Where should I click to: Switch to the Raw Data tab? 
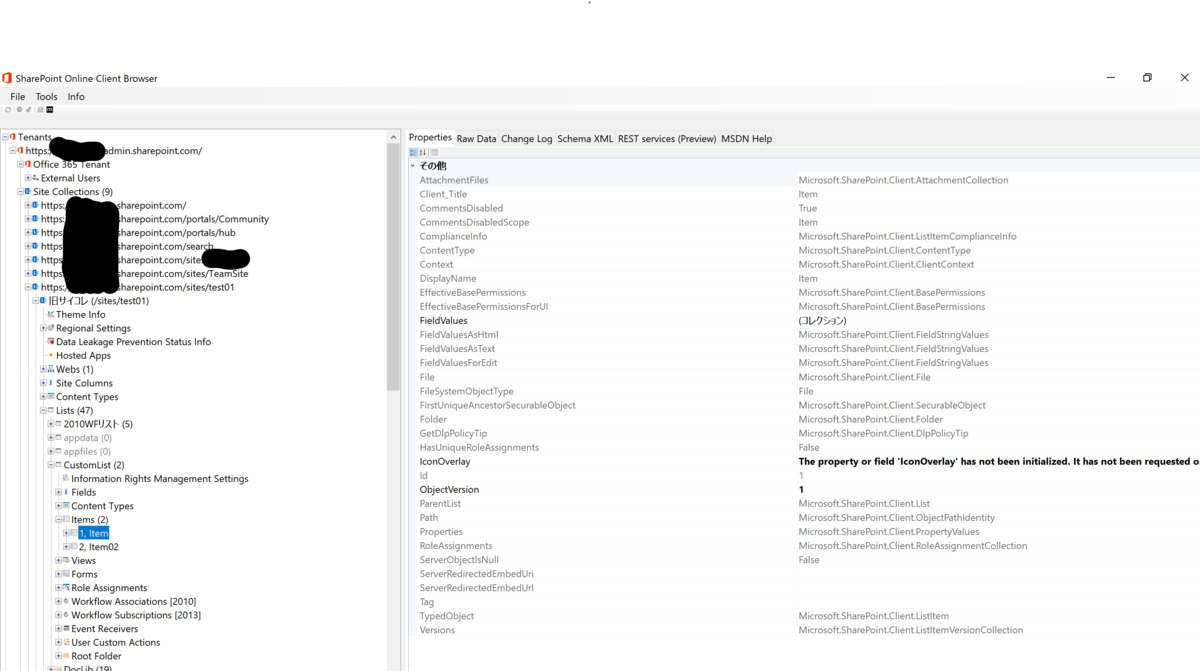[477, 139]
